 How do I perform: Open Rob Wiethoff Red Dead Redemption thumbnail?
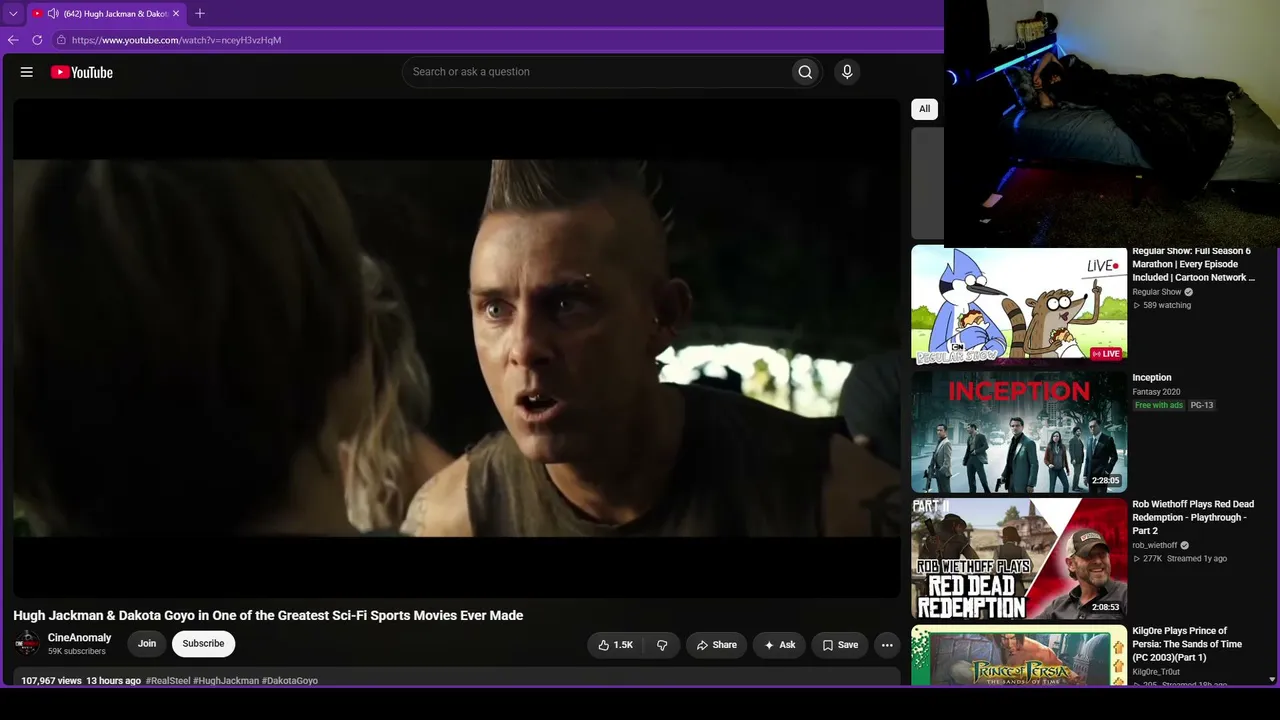(1019, 558)
